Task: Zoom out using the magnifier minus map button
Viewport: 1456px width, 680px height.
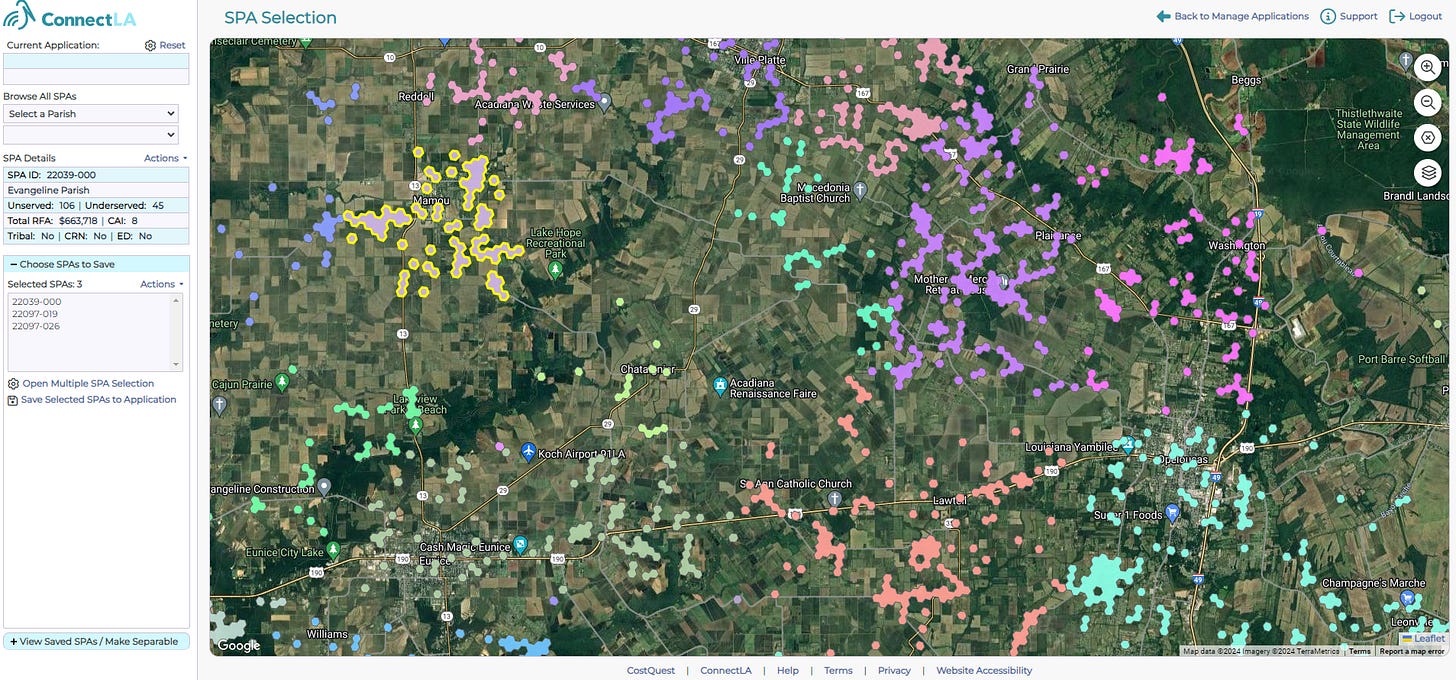Action: coord(1427,102)
